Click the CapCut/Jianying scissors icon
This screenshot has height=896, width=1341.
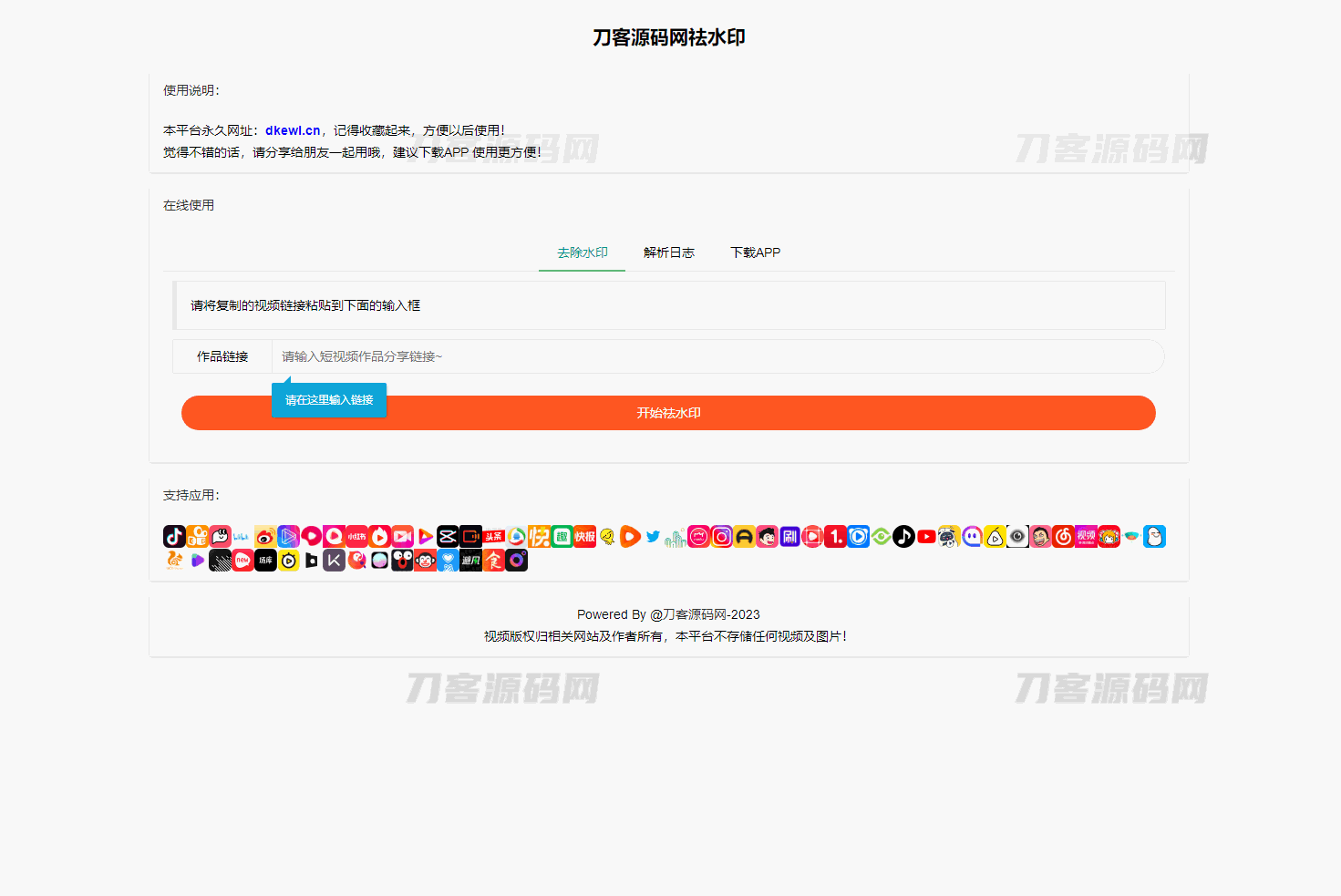448,537
